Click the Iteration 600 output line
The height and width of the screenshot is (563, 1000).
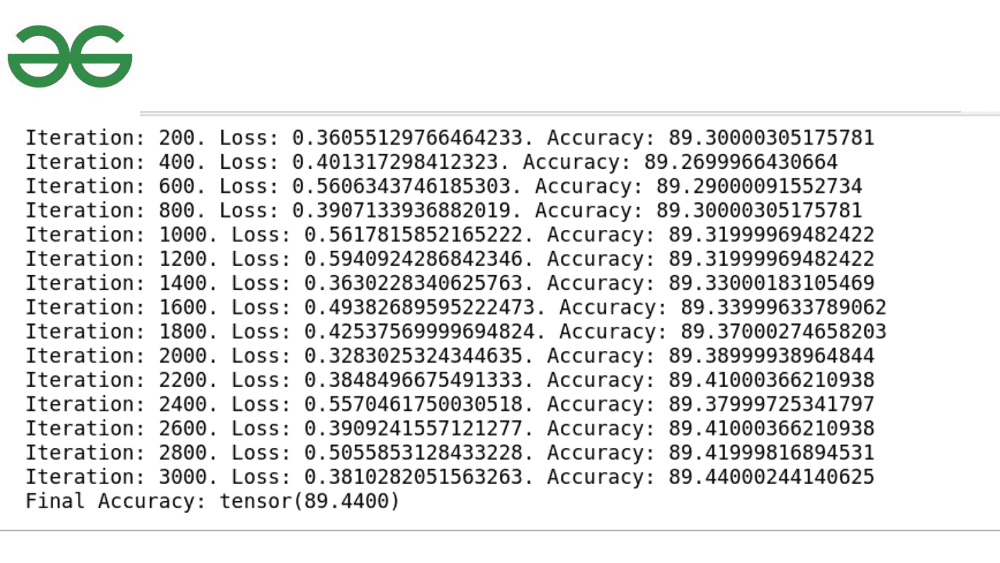point(443,186)
